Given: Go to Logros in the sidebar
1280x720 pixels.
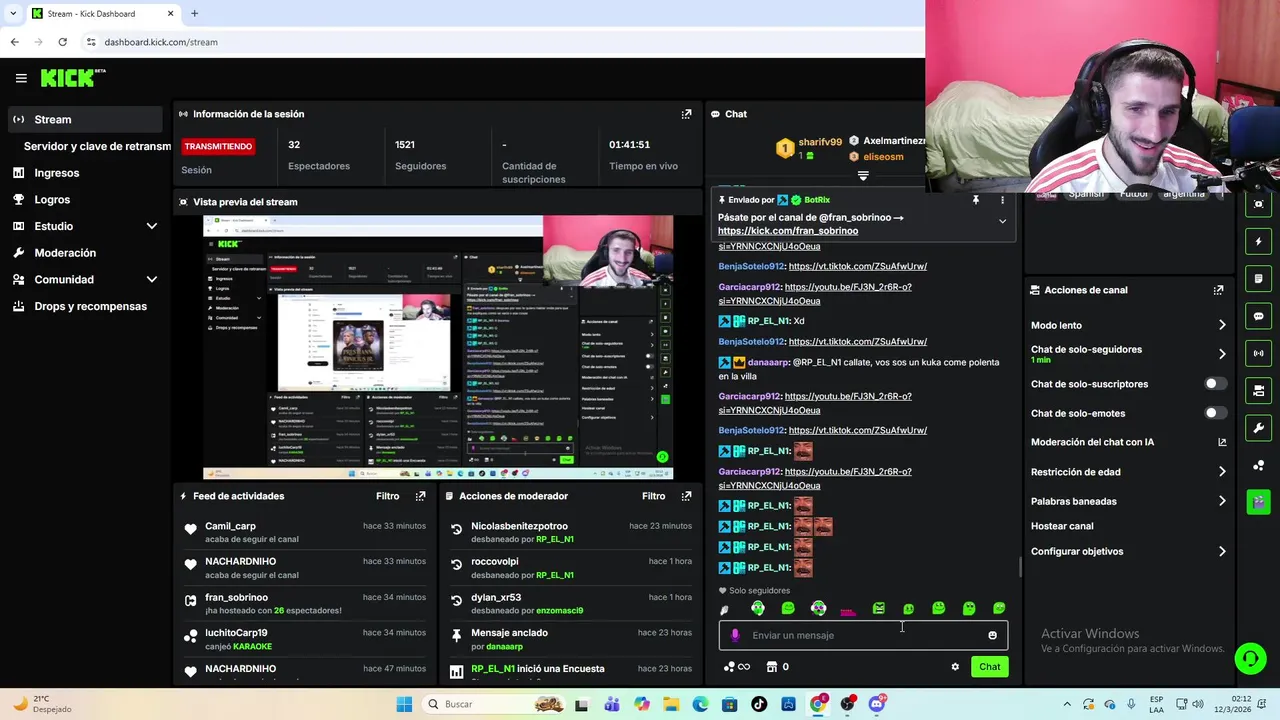Looking at the screenshot, I should (x=52, y=200).
